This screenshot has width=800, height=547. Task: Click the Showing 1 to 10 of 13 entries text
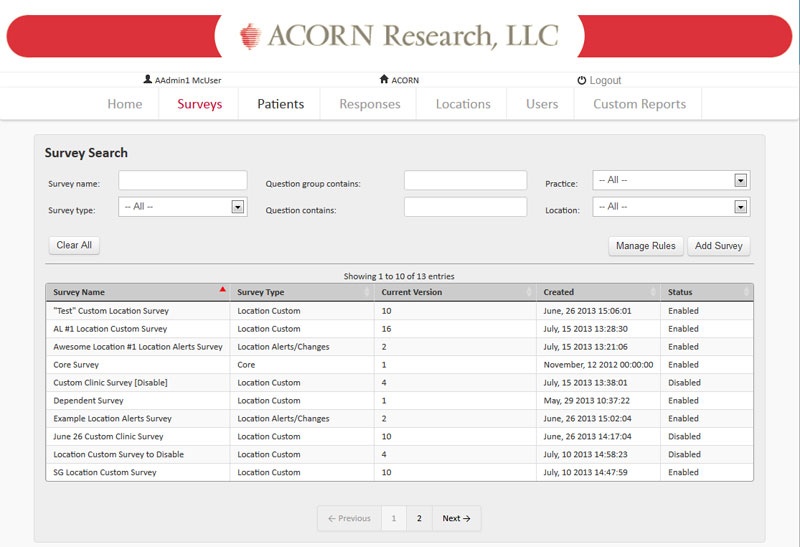[399, 276]
